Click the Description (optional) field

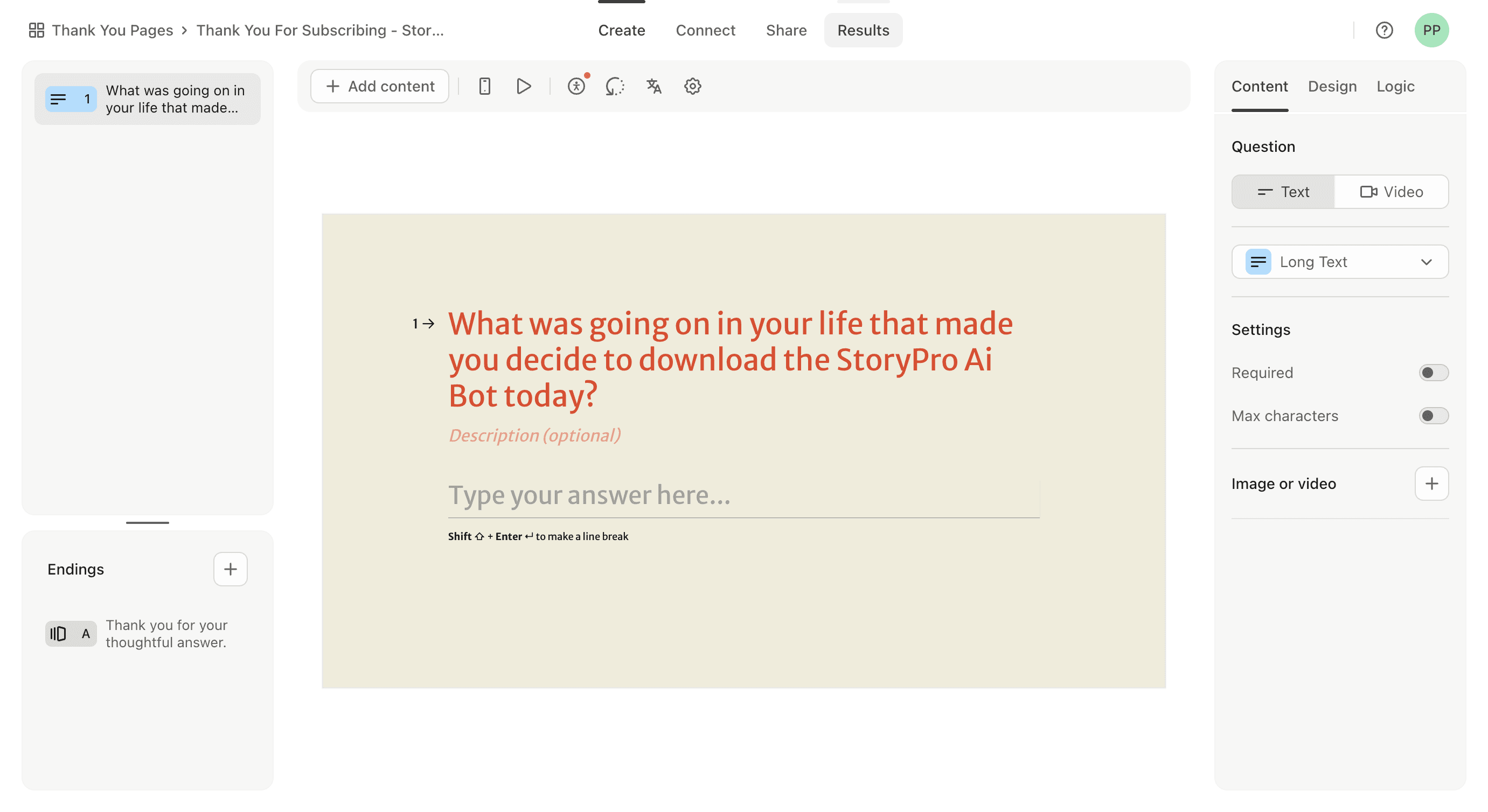(534, 435)
